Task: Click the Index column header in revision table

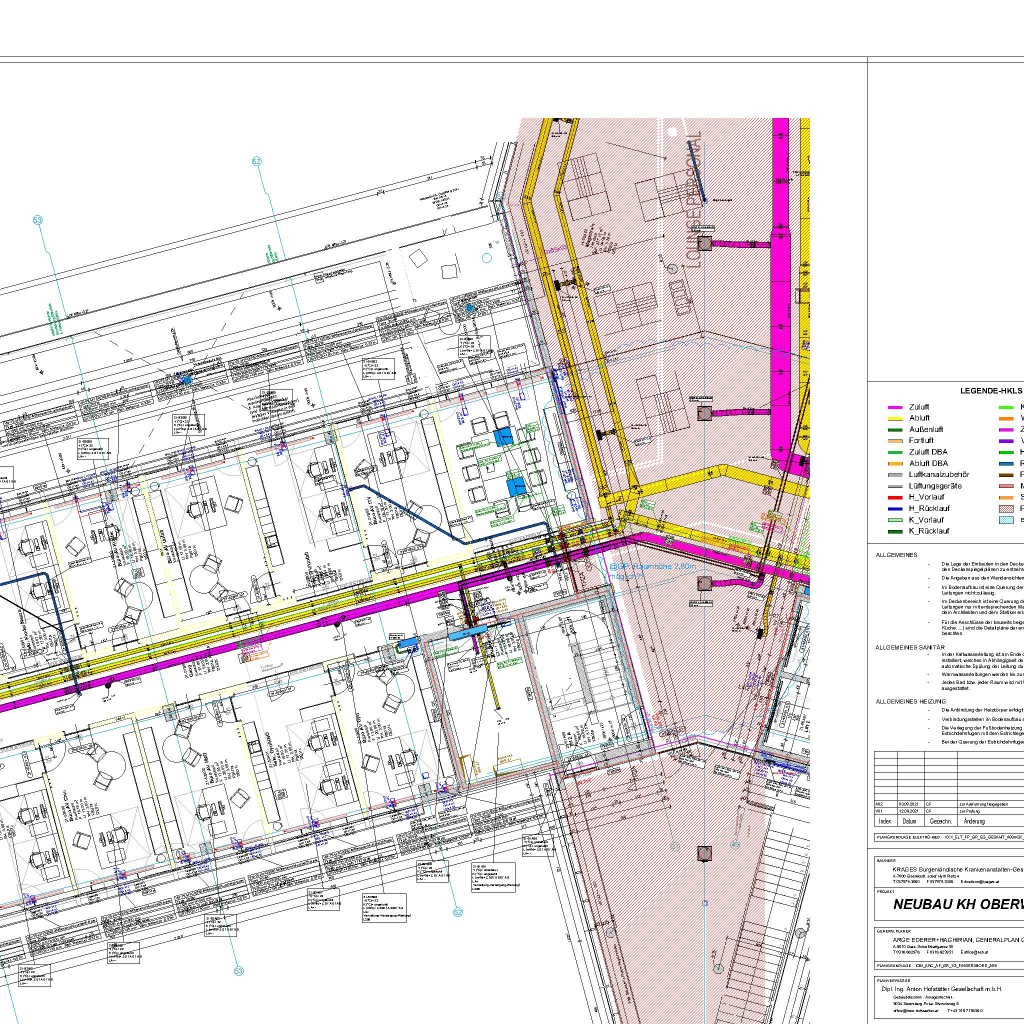Action: pos(885,819)
